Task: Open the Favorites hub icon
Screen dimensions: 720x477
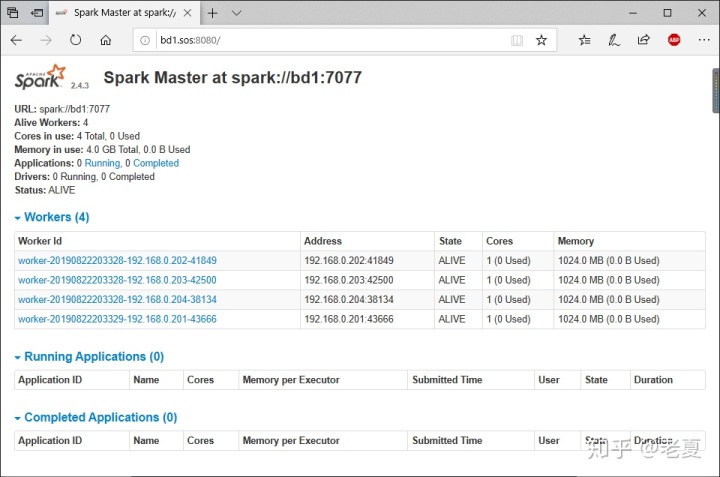Action: tap(585, 40)
